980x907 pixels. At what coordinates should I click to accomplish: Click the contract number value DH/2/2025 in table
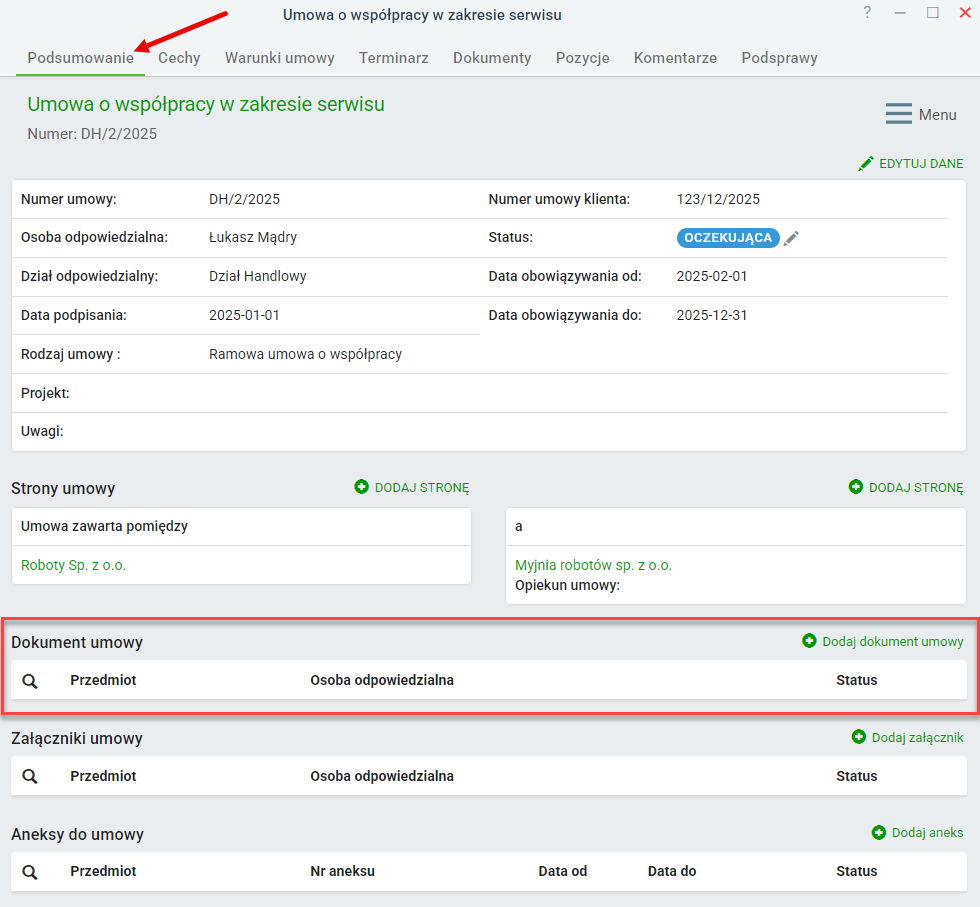click(x=244, y=199)
